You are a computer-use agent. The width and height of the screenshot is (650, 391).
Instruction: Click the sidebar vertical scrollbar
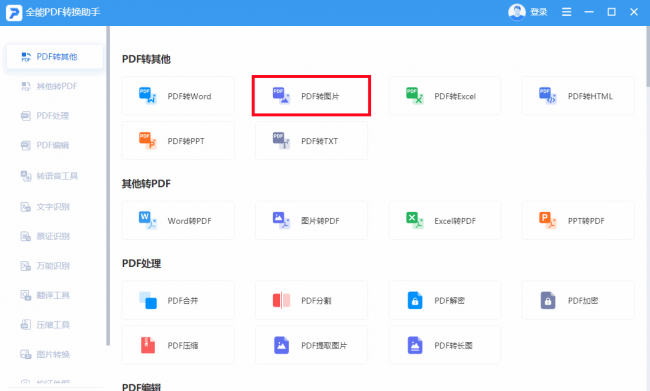108,186
